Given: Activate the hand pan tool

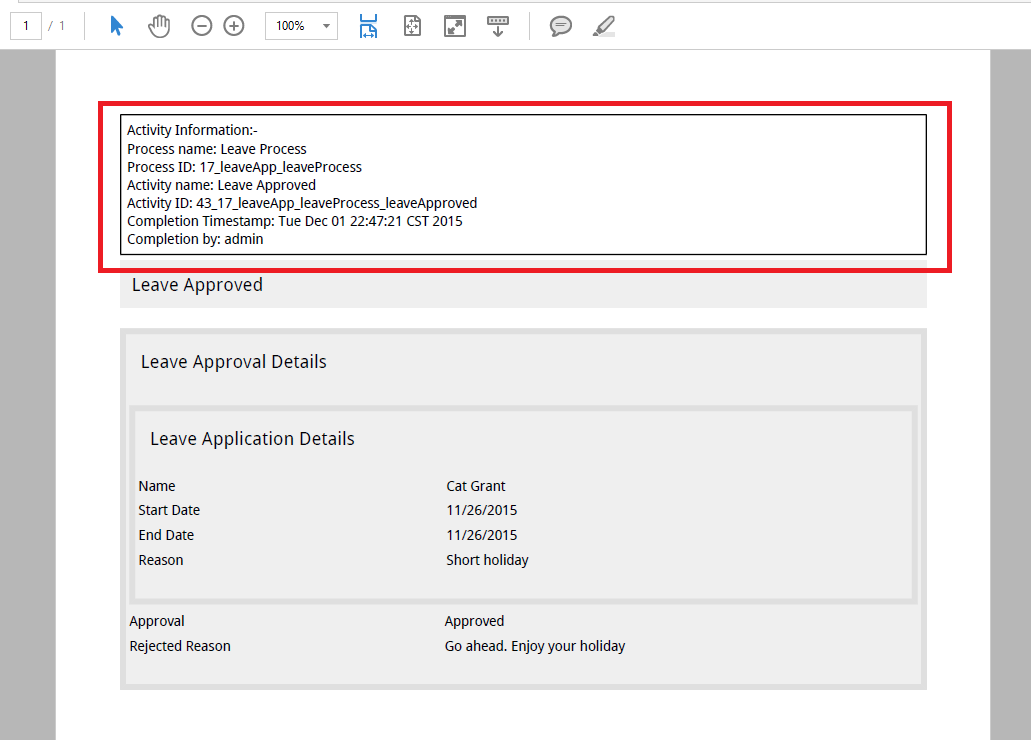Looking at the screenshot, I should coord(159,26).
